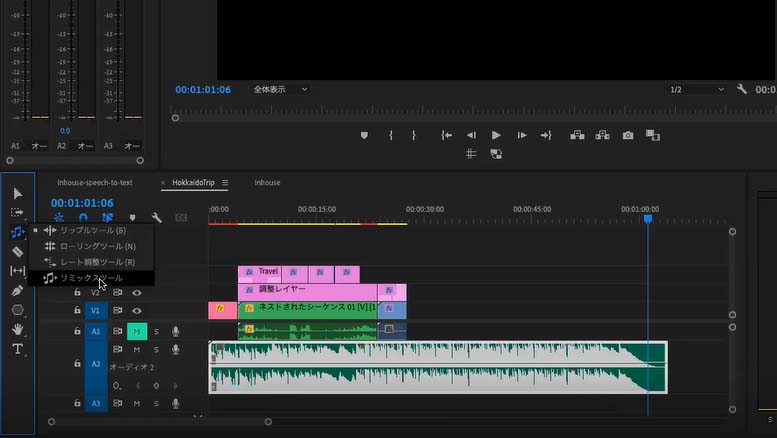Click the icon beside the safe margins button
The width and height of the screenshot is (777, 438).
496,154
